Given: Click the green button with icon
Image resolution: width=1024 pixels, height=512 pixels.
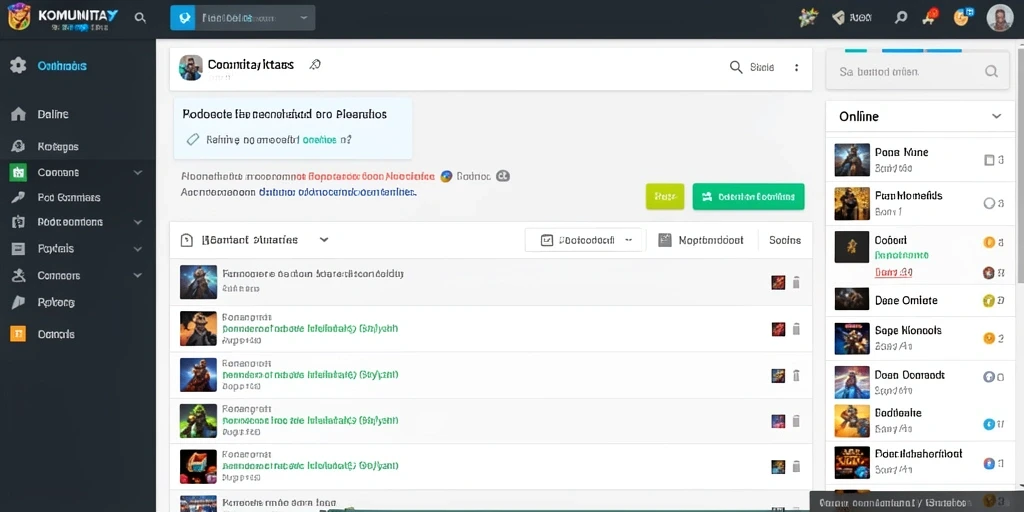Looking at the screenshot, I should [x=748, y=197].
